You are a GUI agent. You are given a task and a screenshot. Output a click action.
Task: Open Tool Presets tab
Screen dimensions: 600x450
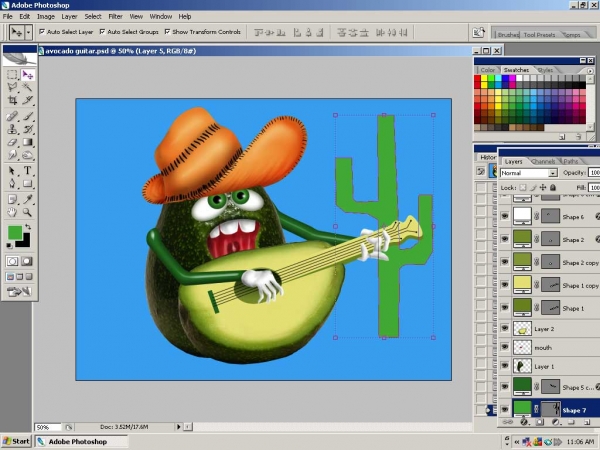tap(539, 35)
